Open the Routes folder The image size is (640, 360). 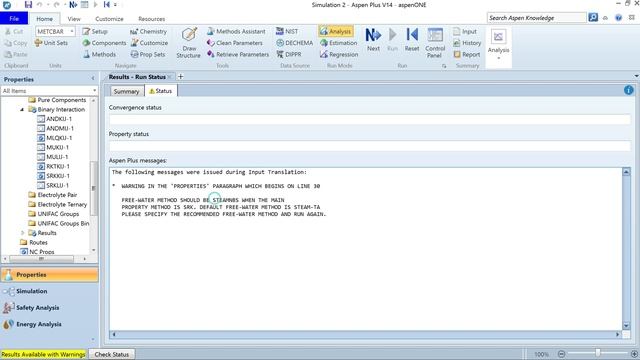tap(33, 242)
